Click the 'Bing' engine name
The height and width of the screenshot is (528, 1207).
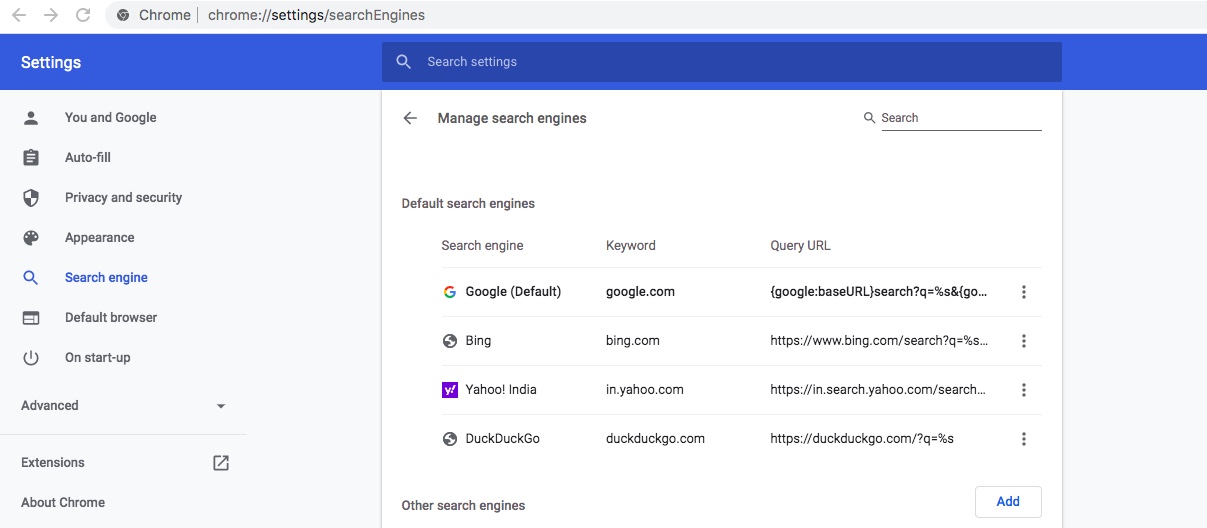coord(478,341)
